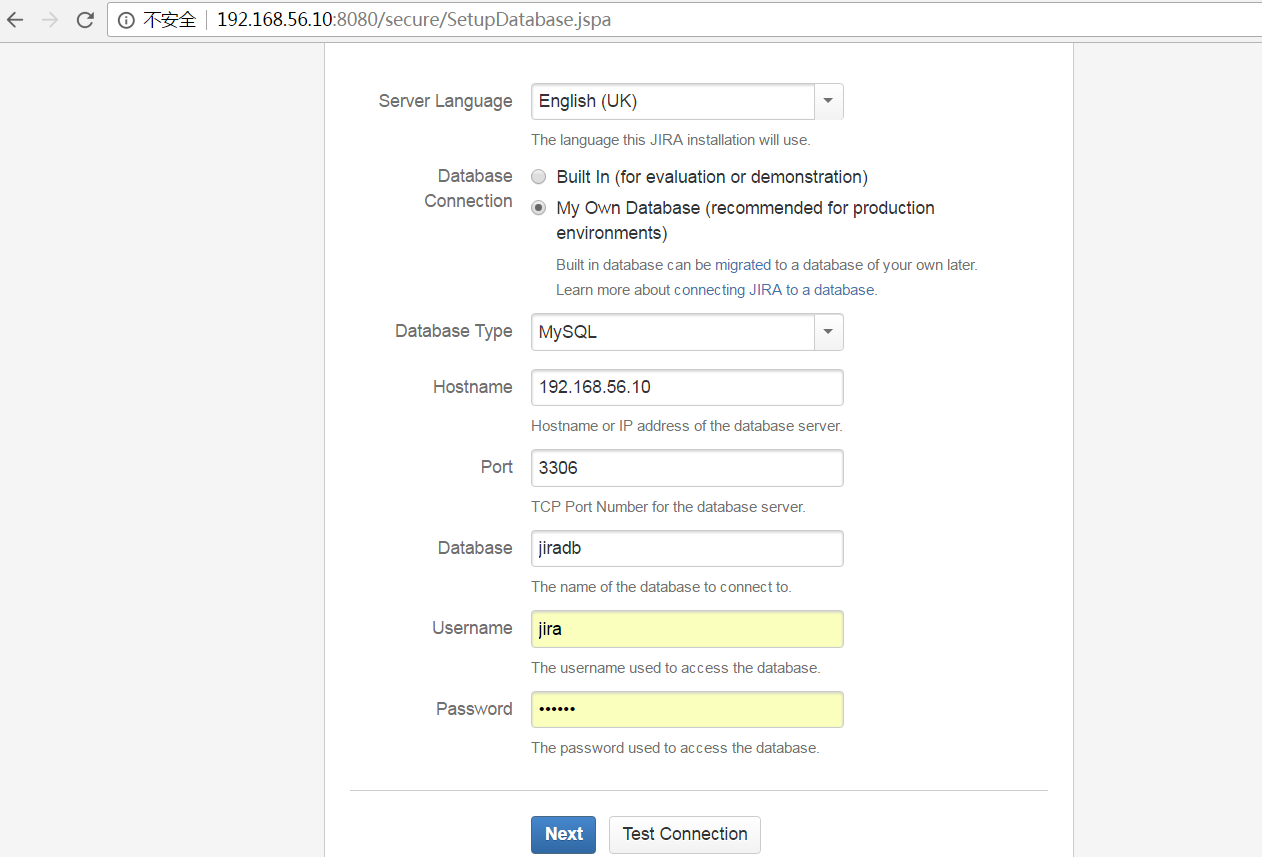Focus the Hostname input field
Viewport: 1262px width, 857px height.
click(x=686, y=387)
